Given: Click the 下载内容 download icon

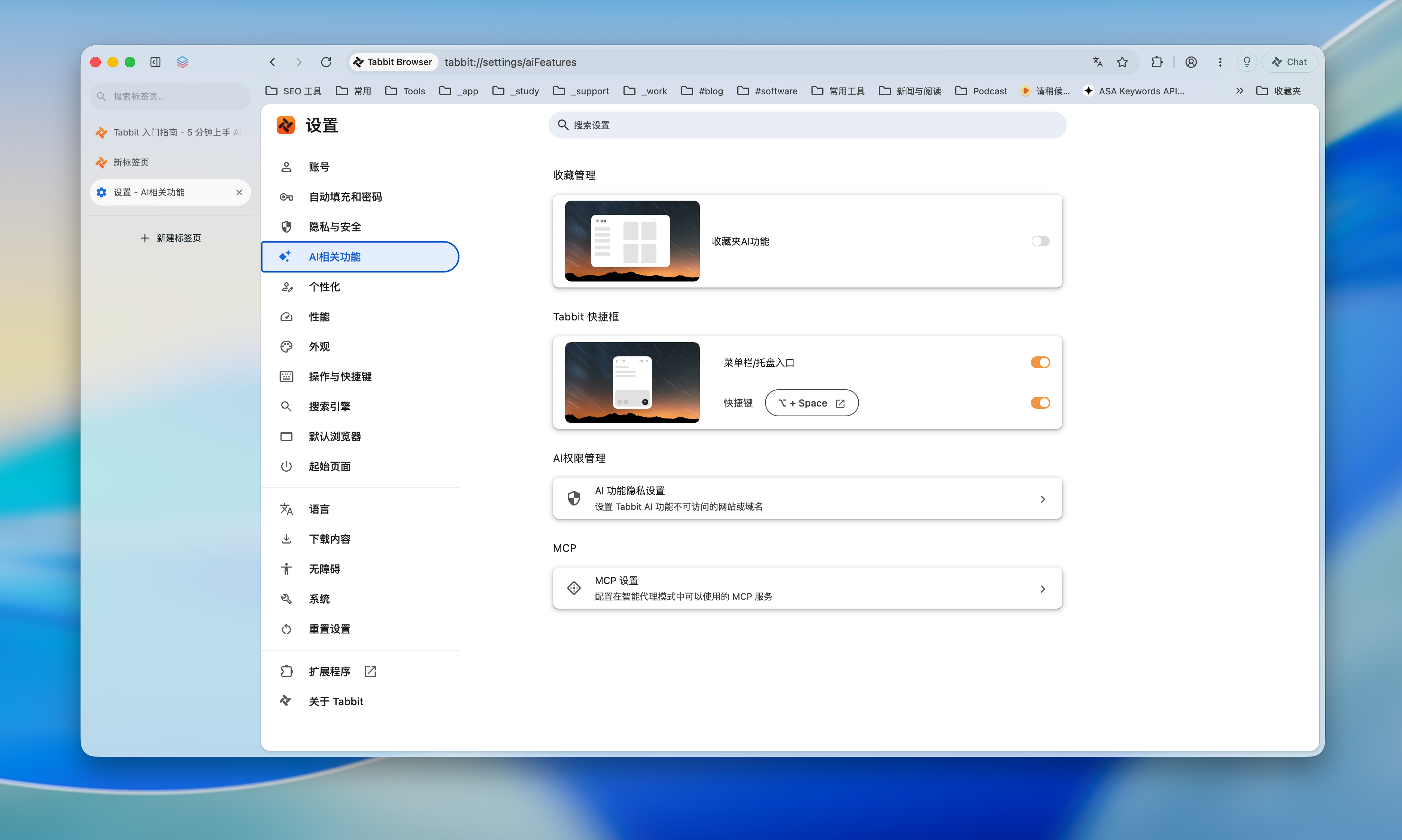Looking at the screenshot, I should point(286,539).
